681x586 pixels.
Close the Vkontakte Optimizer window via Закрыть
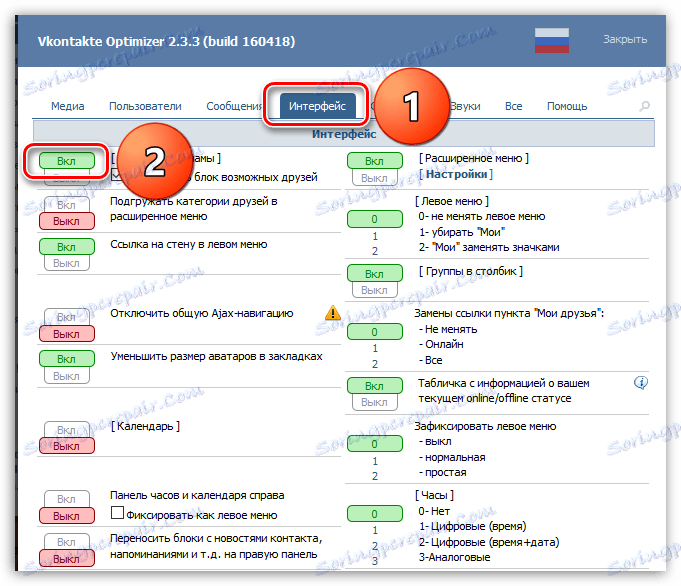click(625, 39)
